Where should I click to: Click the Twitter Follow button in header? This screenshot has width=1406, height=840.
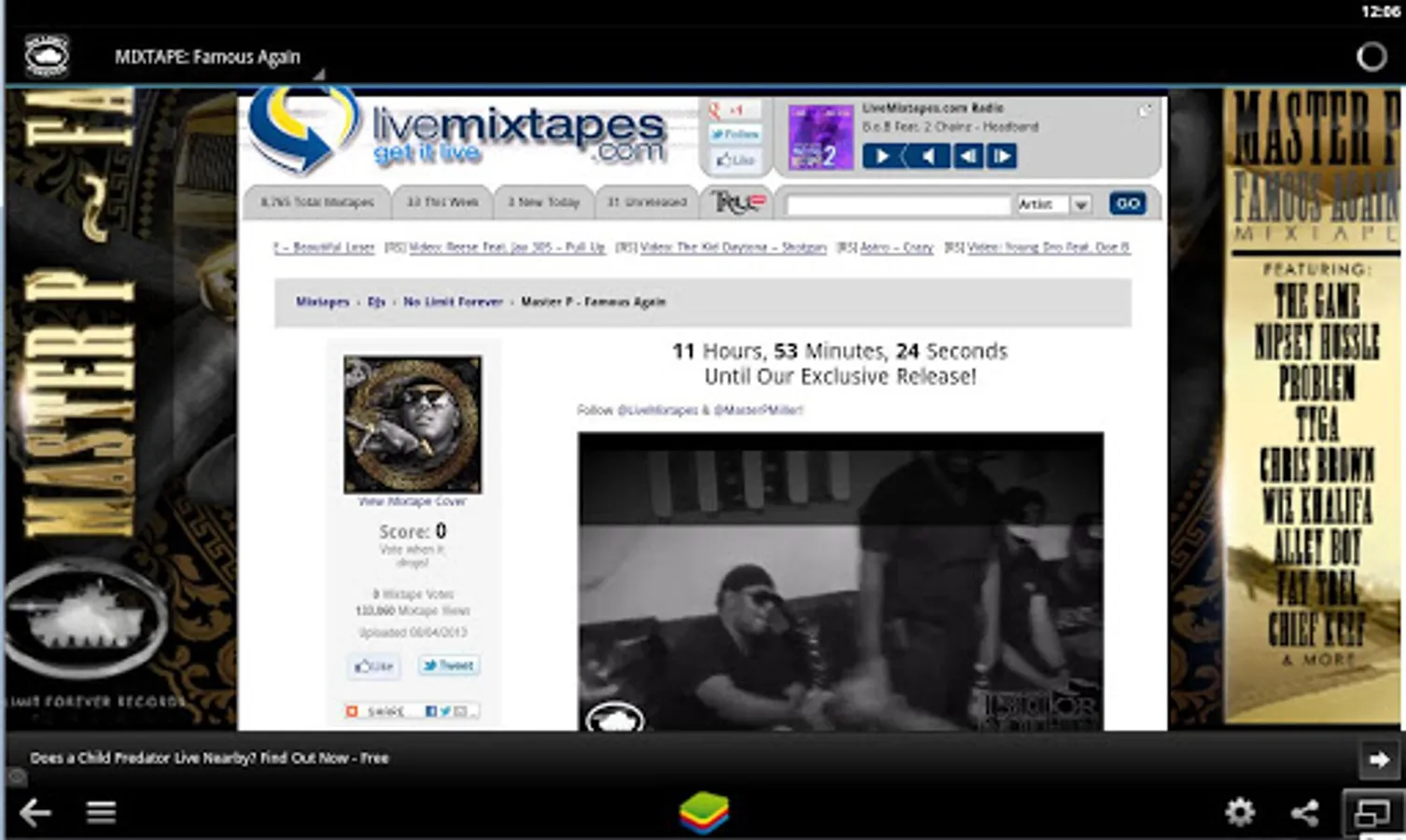point(735,134)
